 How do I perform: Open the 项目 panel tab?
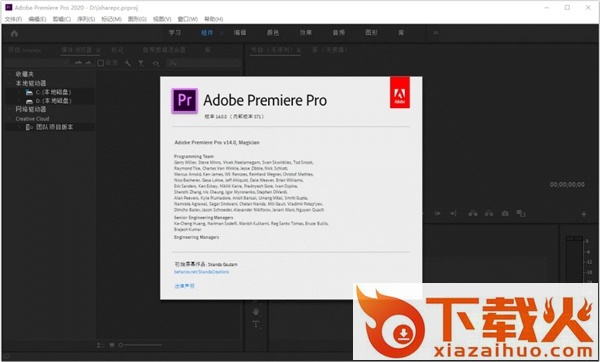[x=25, y=50]
